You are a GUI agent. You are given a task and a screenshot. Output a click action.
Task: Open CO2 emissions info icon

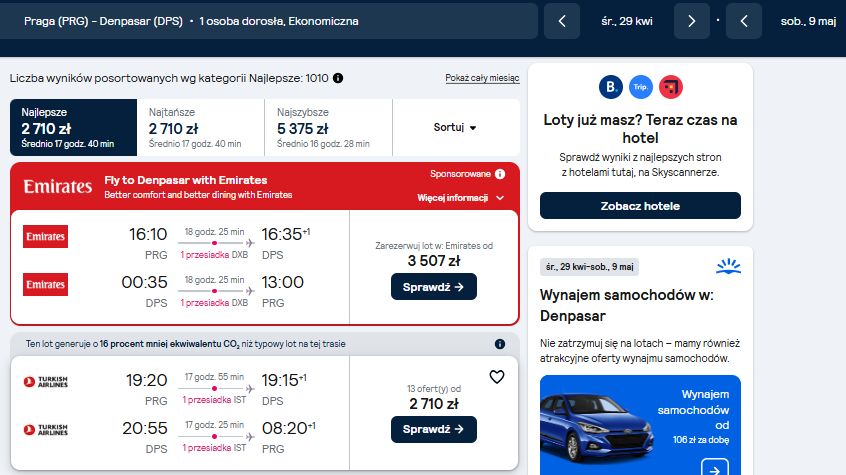tap(500, 344)
